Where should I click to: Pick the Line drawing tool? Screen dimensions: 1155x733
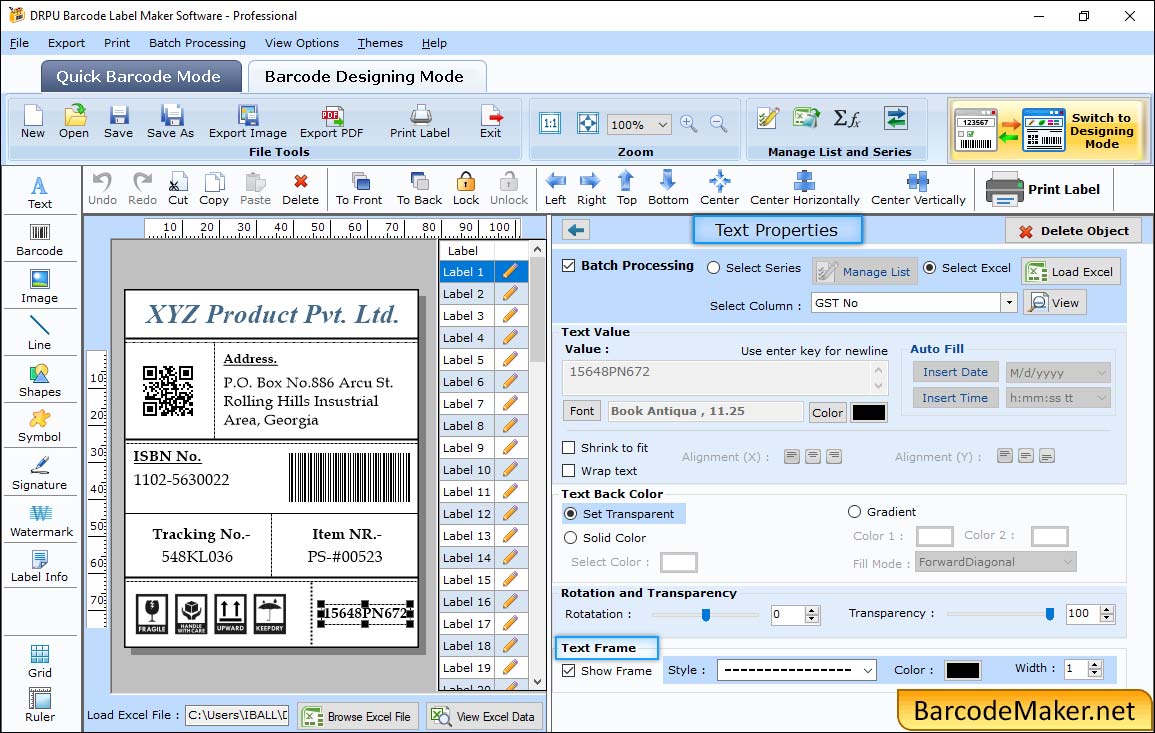pos(40,333)
